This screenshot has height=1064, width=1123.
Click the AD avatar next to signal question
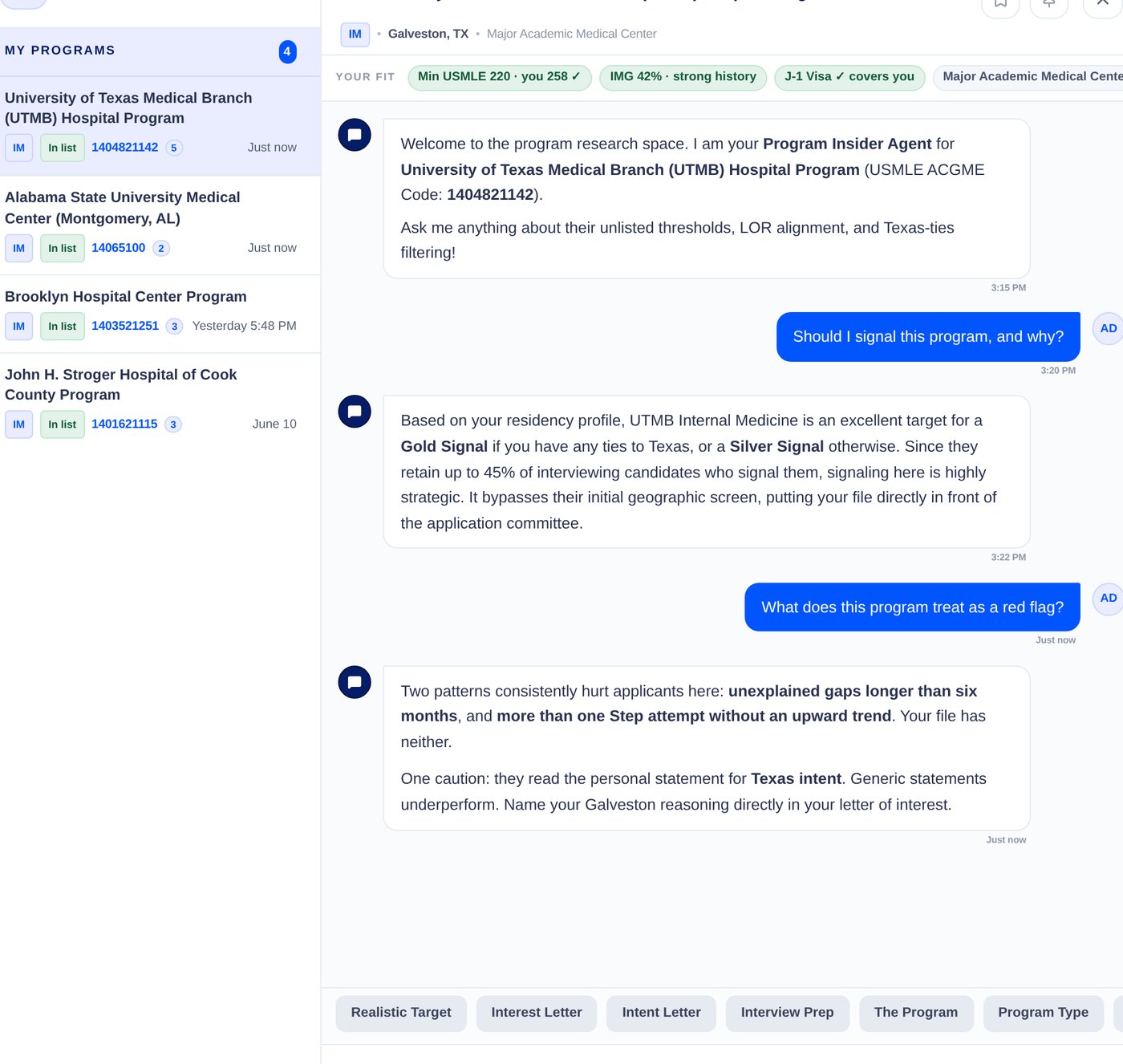1109,328
